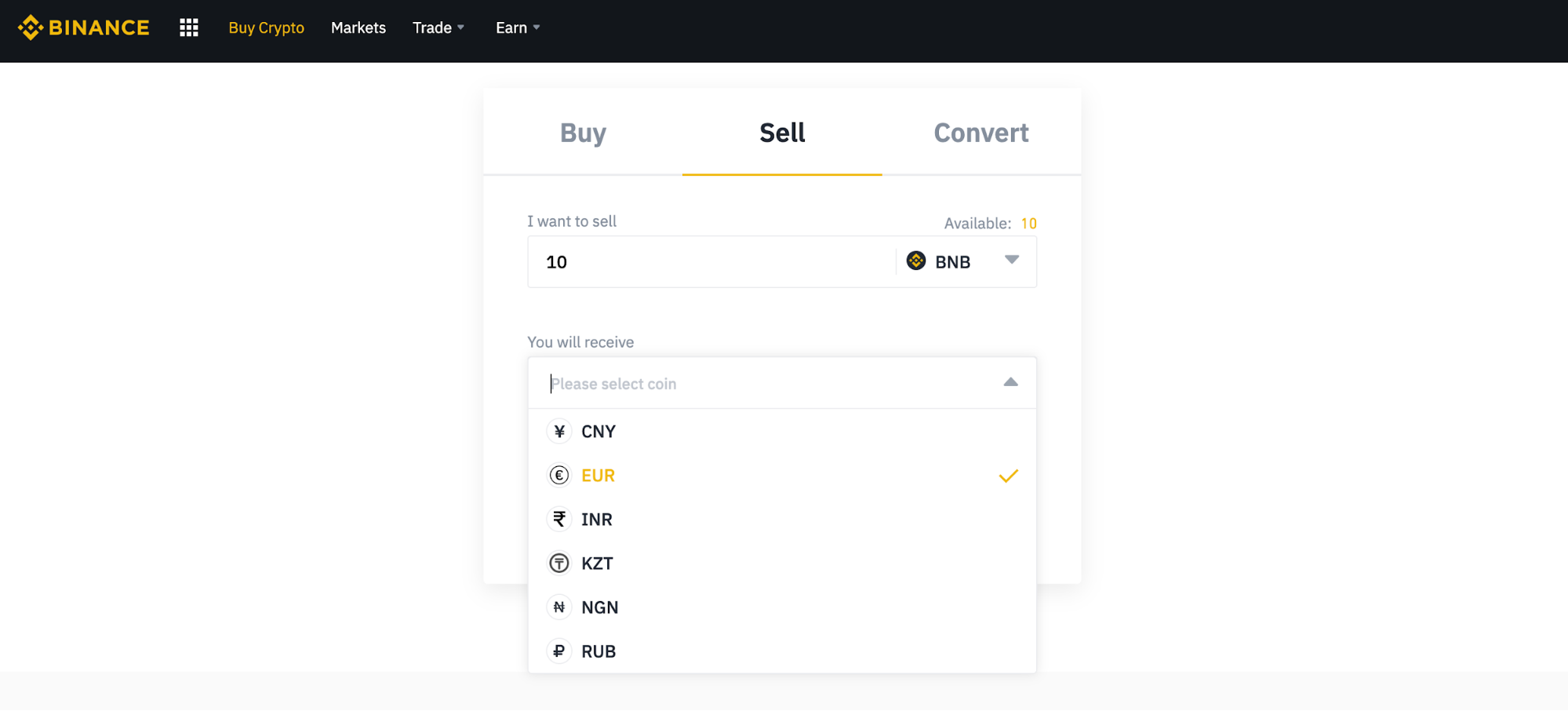Click the tenge symbol icon next to KZT
Viewport: 1568px width, 711px height.
tap(558, 563)
